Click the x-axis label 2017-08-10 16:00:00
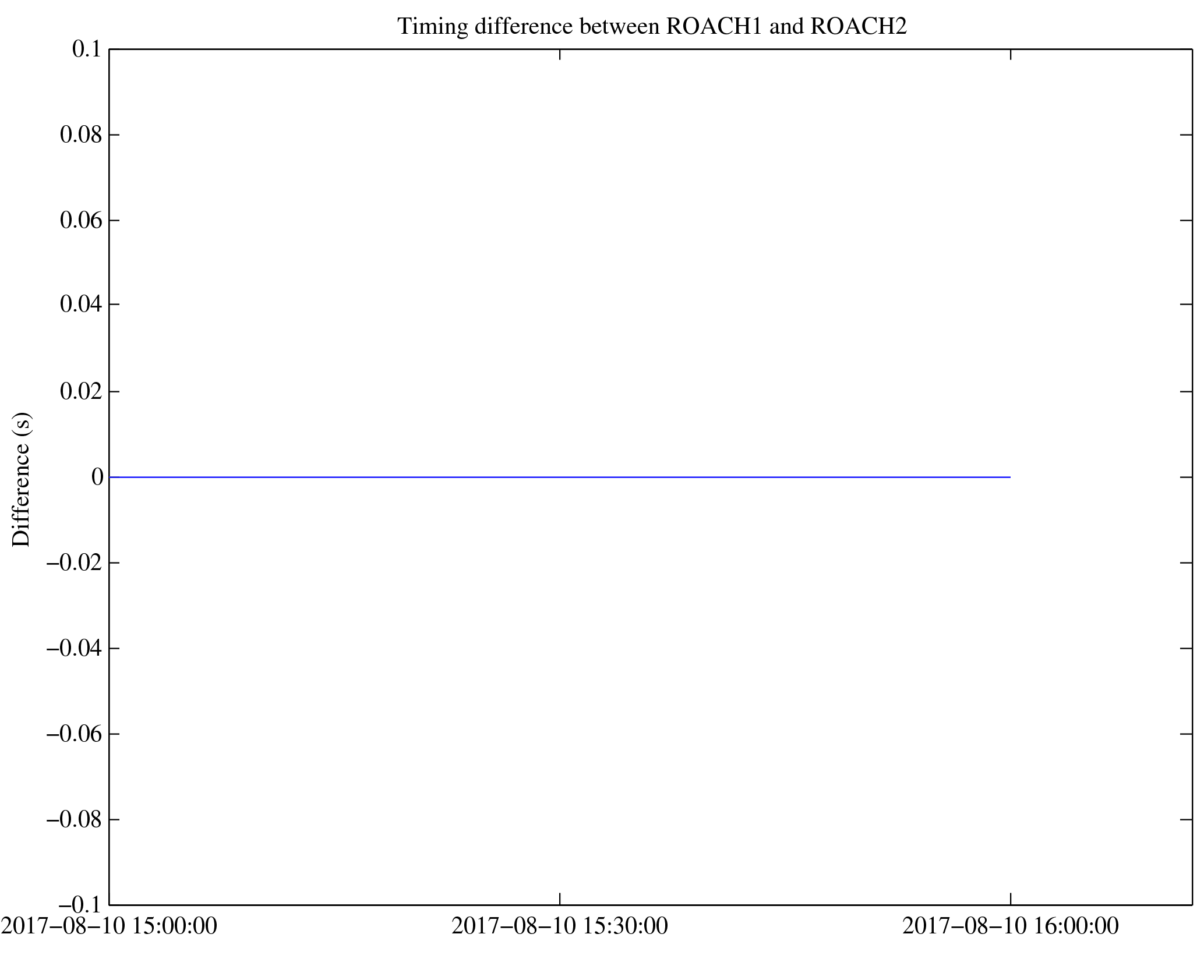 [x=1011, y=926]
